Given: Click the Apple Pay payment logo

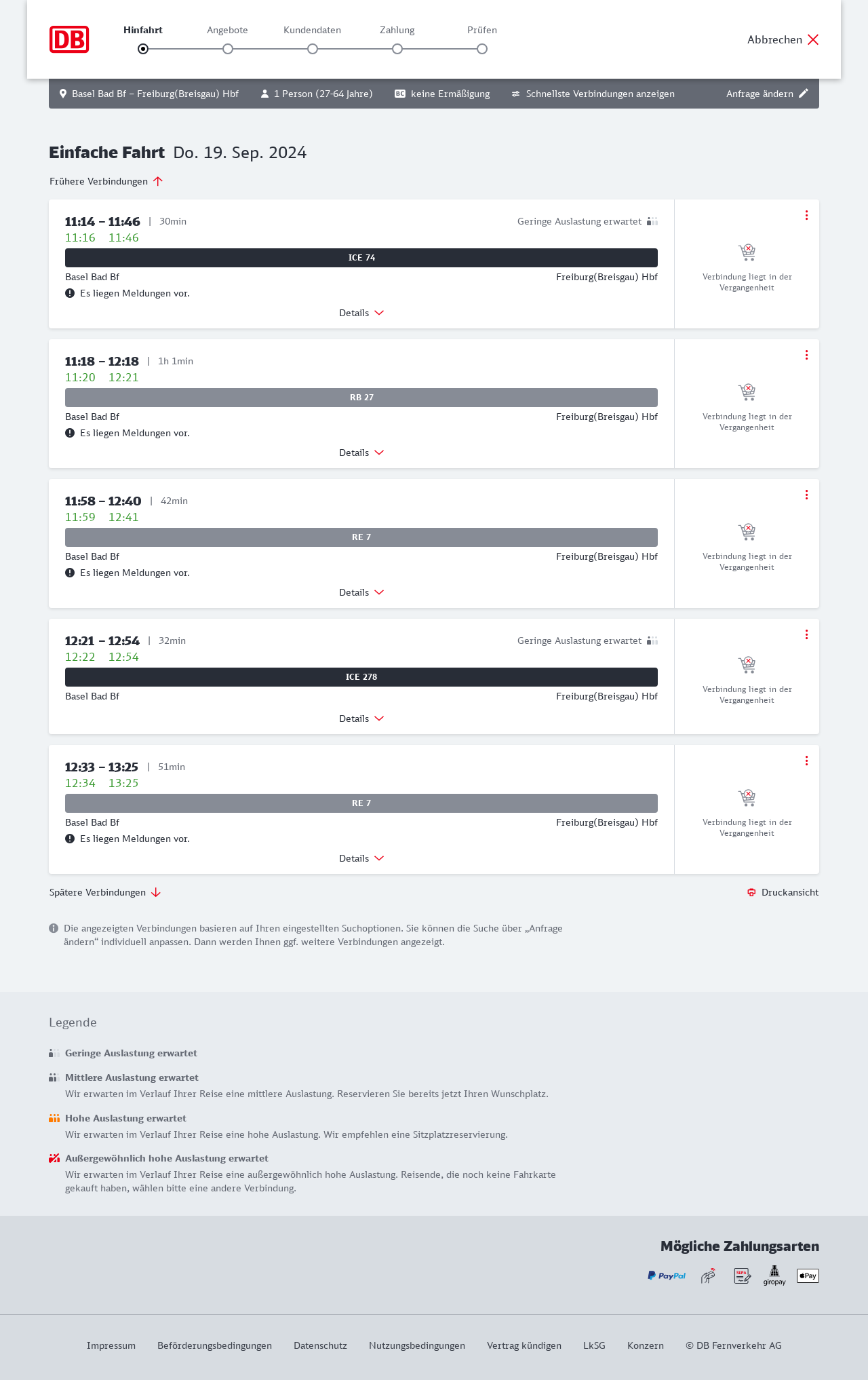Looking at the screenshot, I should (x=808, y=1276).
